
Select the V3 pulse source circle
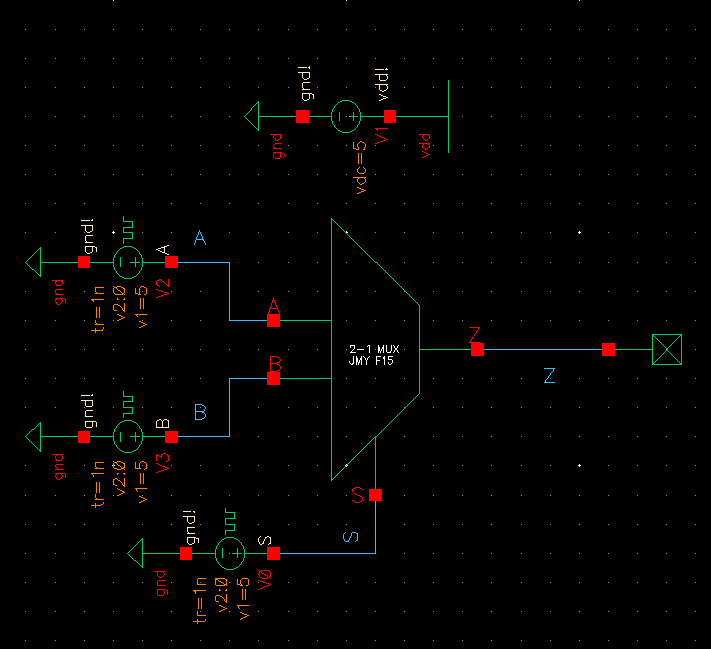(x=128, y=437)
